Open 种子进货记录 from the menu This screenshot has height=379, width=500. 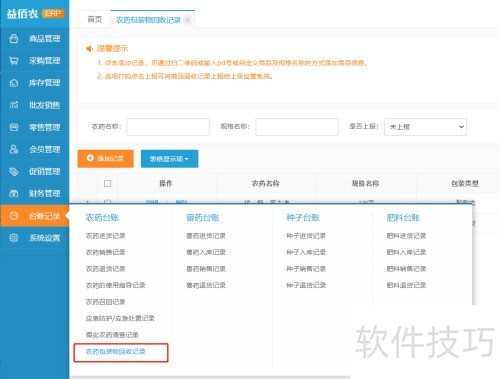pos(306,236)
